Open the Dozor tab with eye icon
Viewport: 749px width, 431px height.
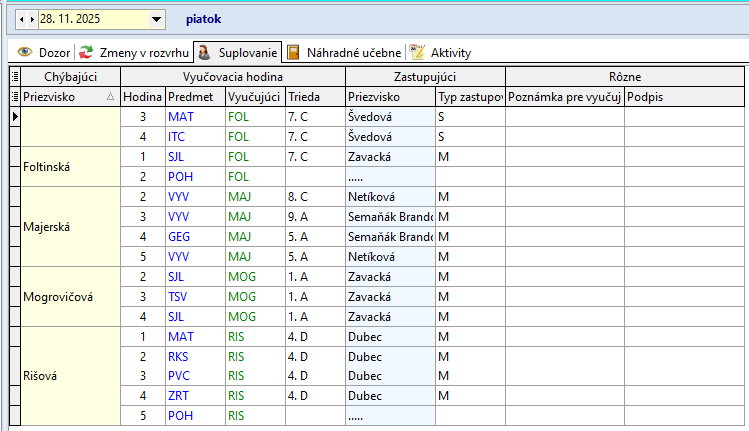[x=26, y=52]
